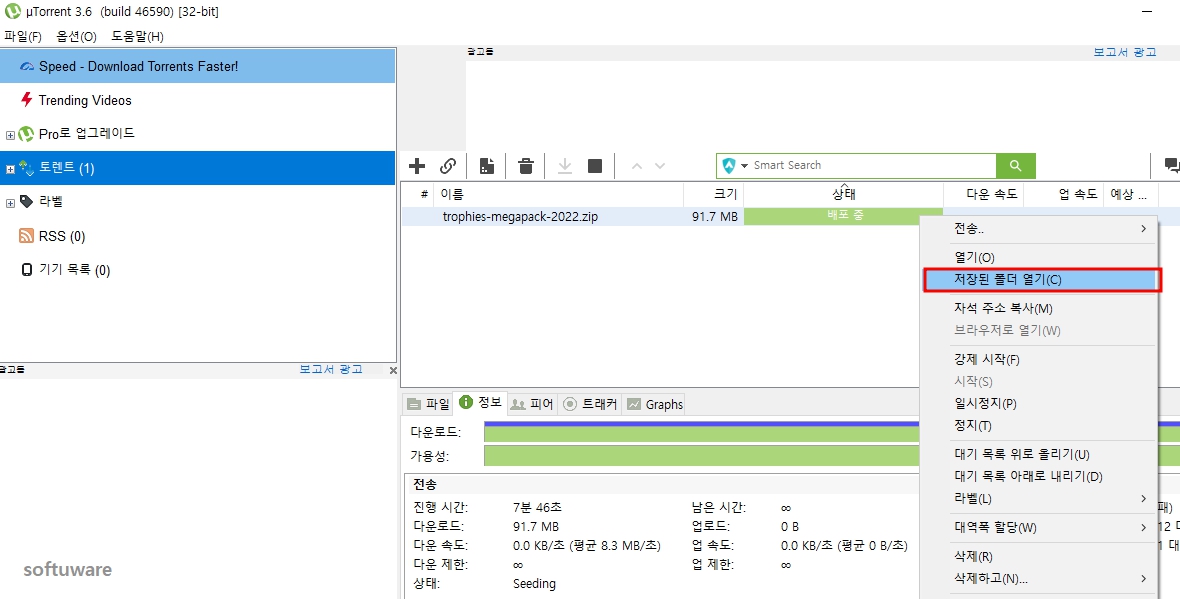Screen dimensions: 1180x599
Task: Open the 도움말(H) menu
Action: click(x=137, y=36)
